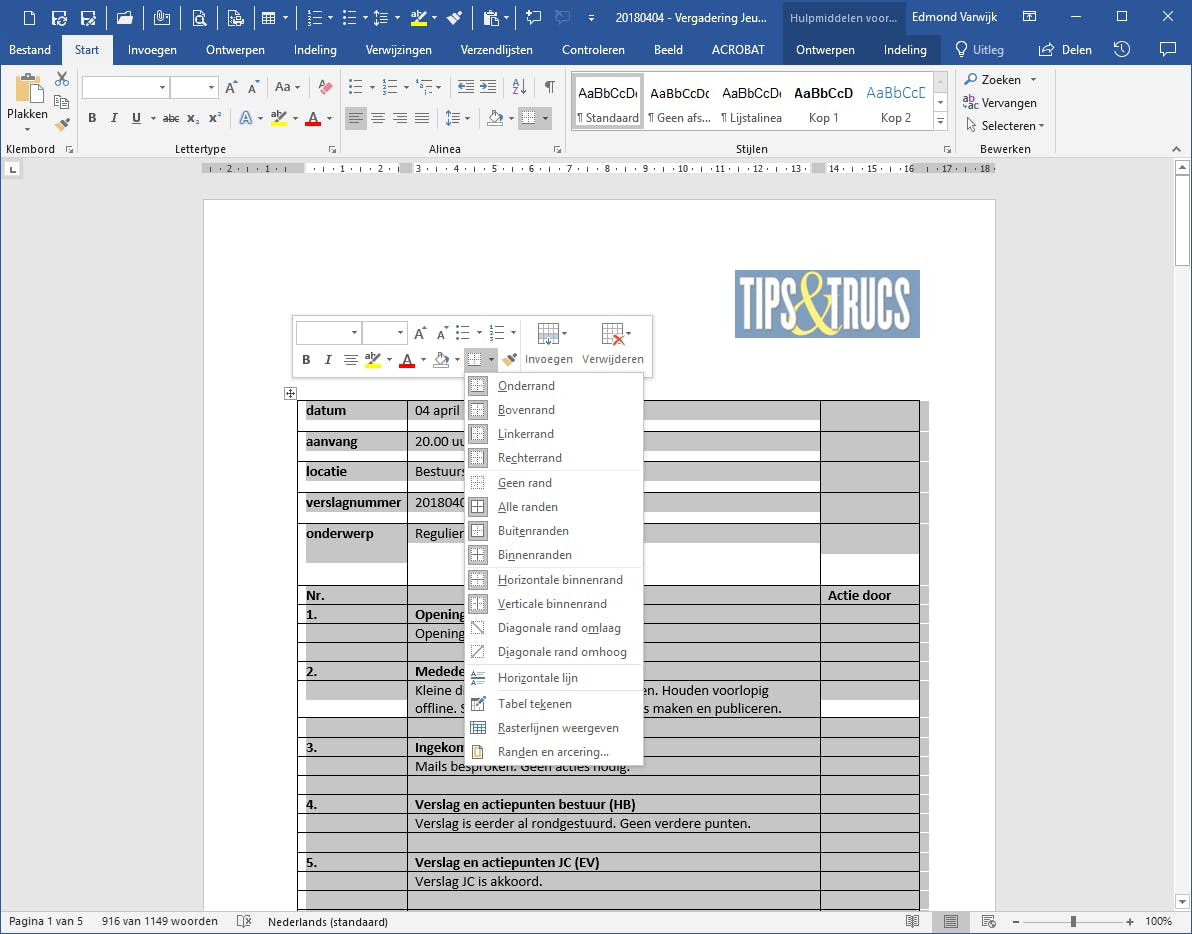
Task: Toggle Underline in the ribbon
Action: (x=136, y=118)
